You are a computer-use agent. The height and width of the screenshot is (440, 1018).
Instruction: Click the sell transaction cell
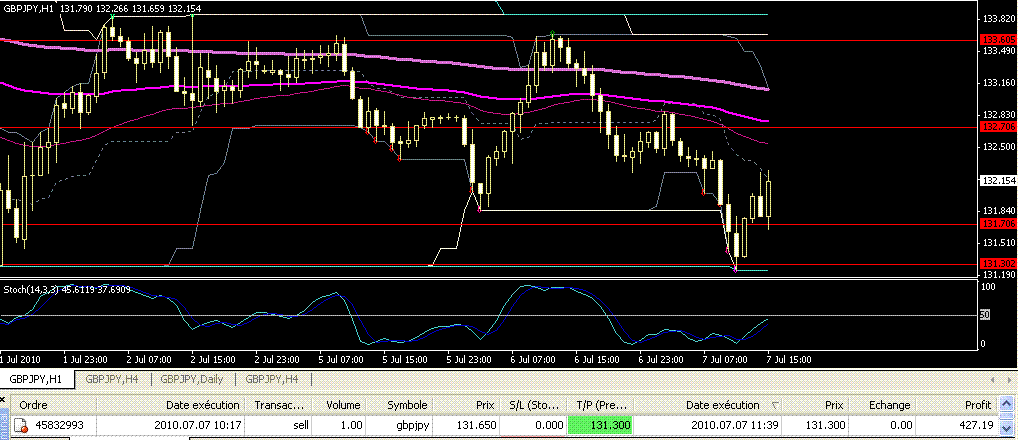(299, 426)
